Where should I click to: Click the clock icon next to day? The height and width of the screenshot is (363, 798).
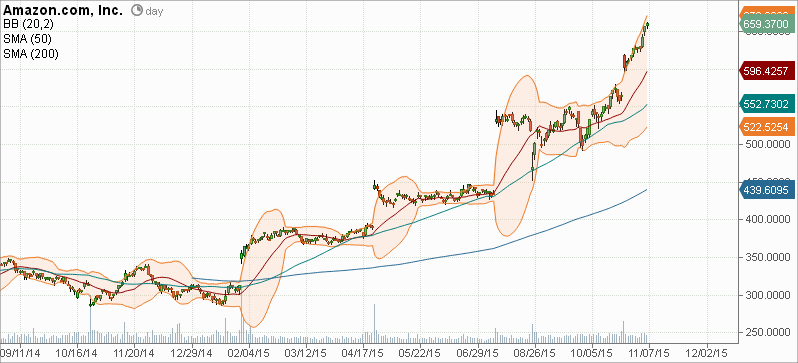(x=136, y=10)
